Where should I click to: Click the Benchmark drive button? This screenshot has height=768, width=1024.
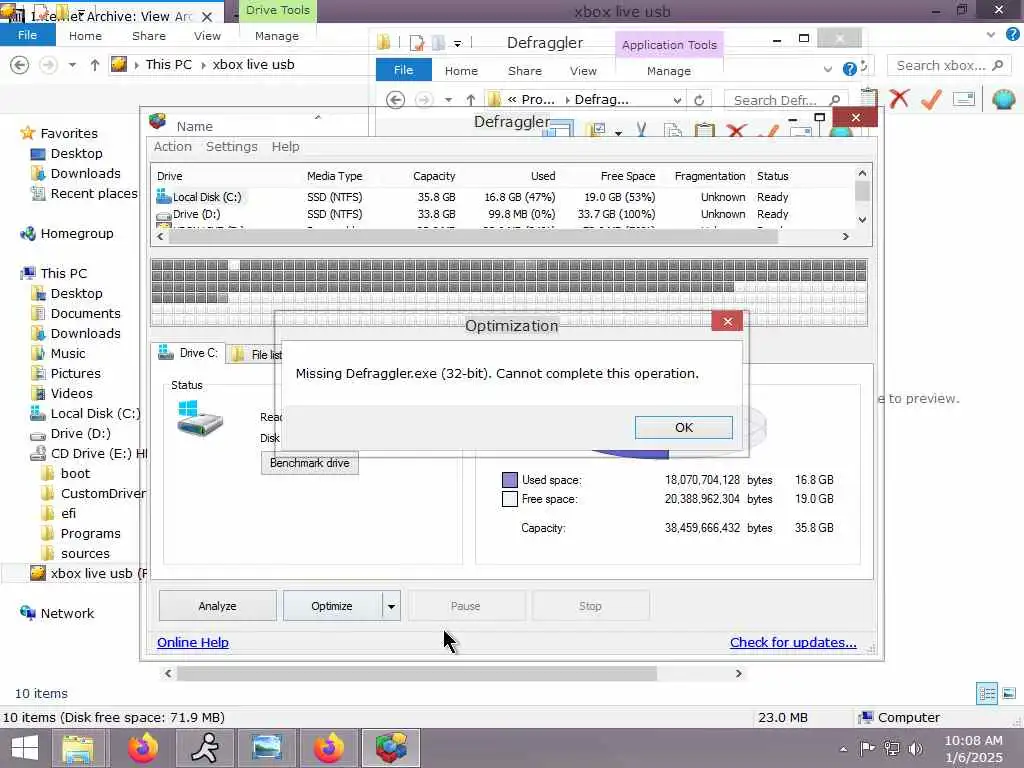click(310, 463)
